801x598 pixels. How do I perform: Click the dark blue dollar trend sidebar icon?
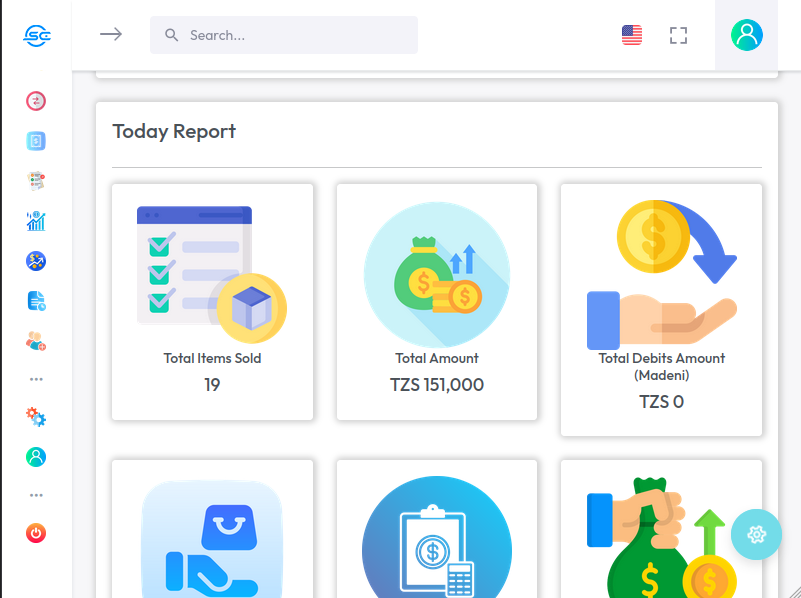pos(36,261)
